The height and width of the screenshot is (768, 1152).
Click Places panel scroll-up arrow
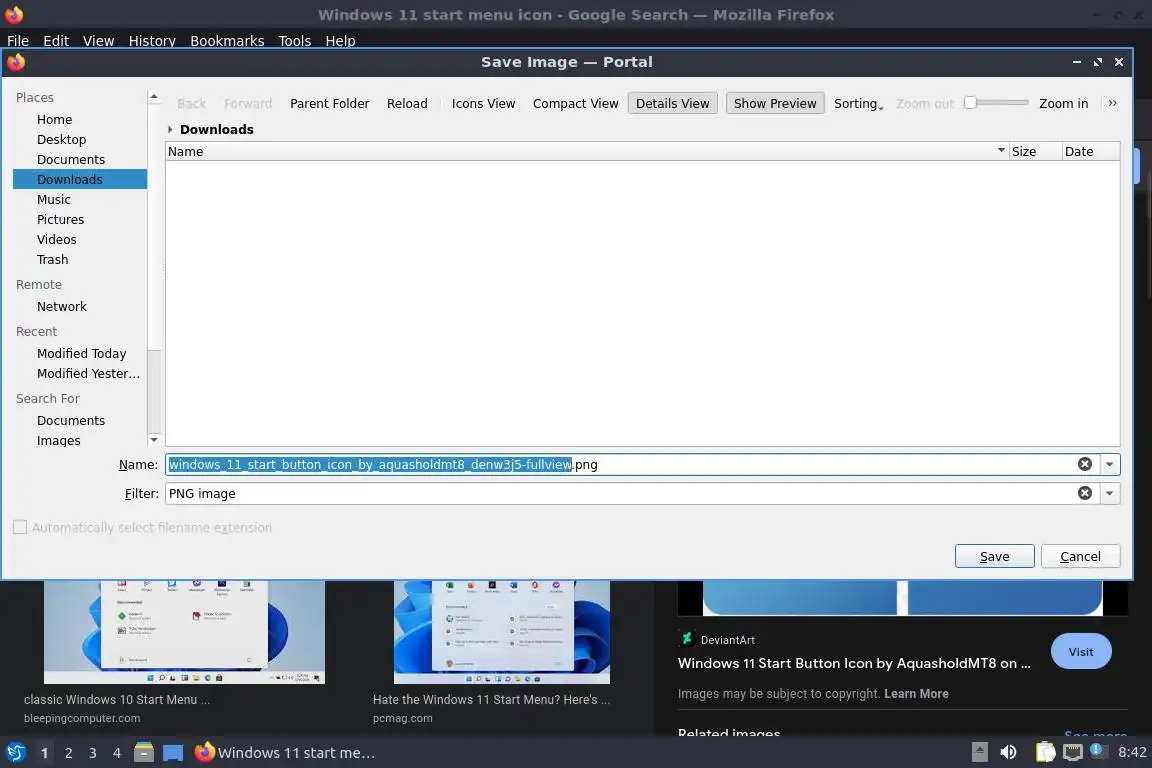[154, 96]
